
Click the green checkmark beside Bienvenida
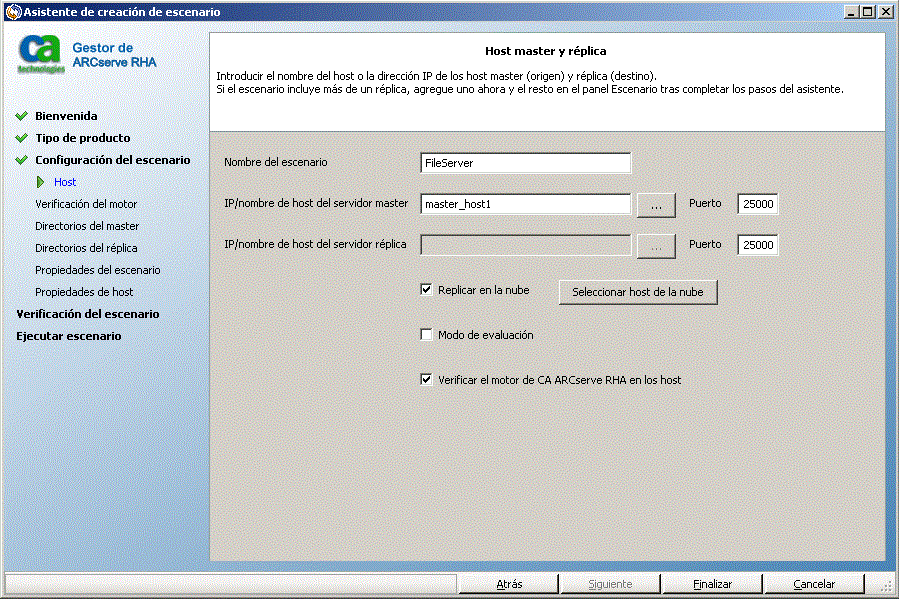pos(23,115)
